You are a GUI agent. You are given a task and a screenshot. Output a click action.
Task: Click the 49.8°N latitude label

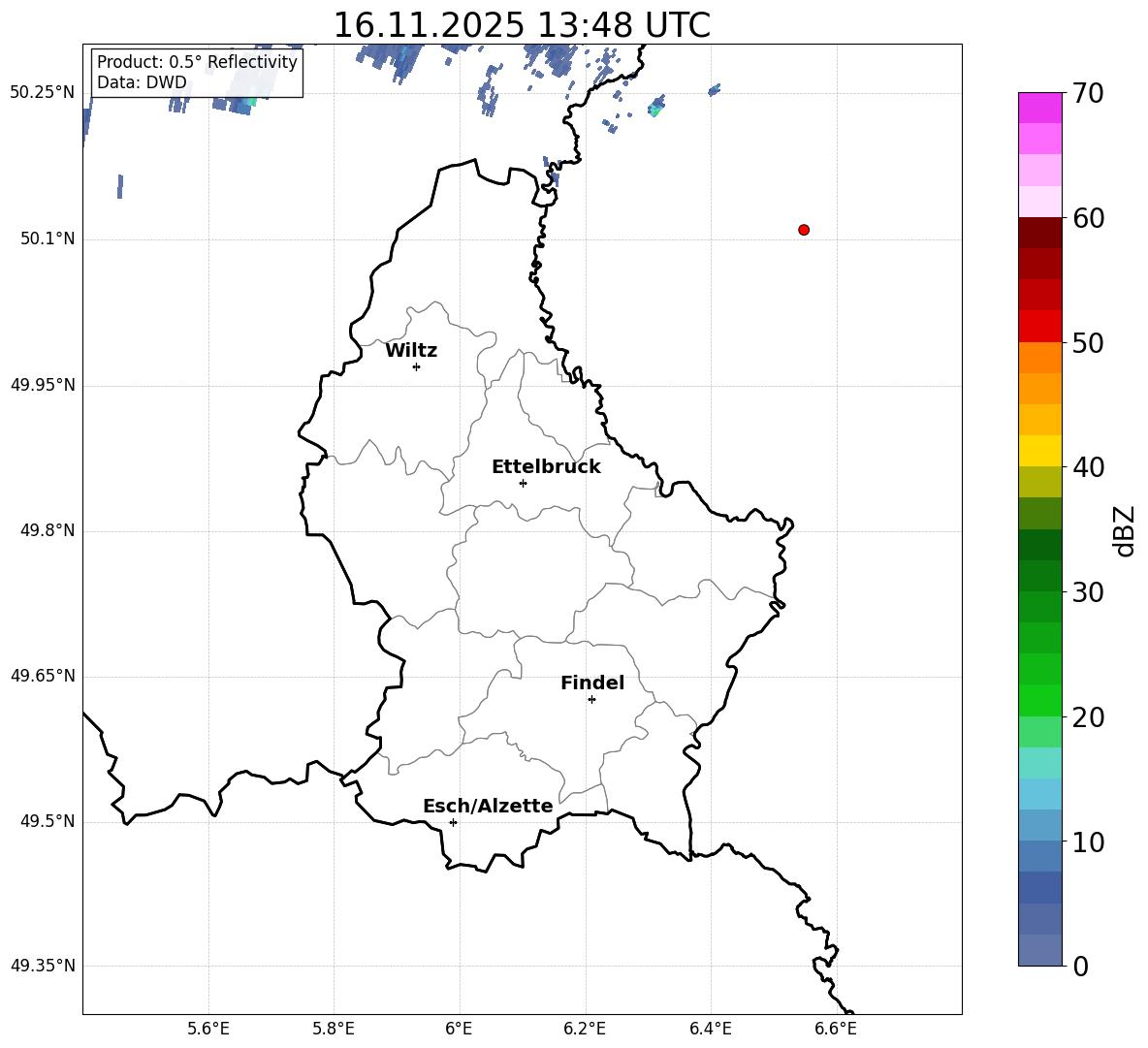coord(48,530)
